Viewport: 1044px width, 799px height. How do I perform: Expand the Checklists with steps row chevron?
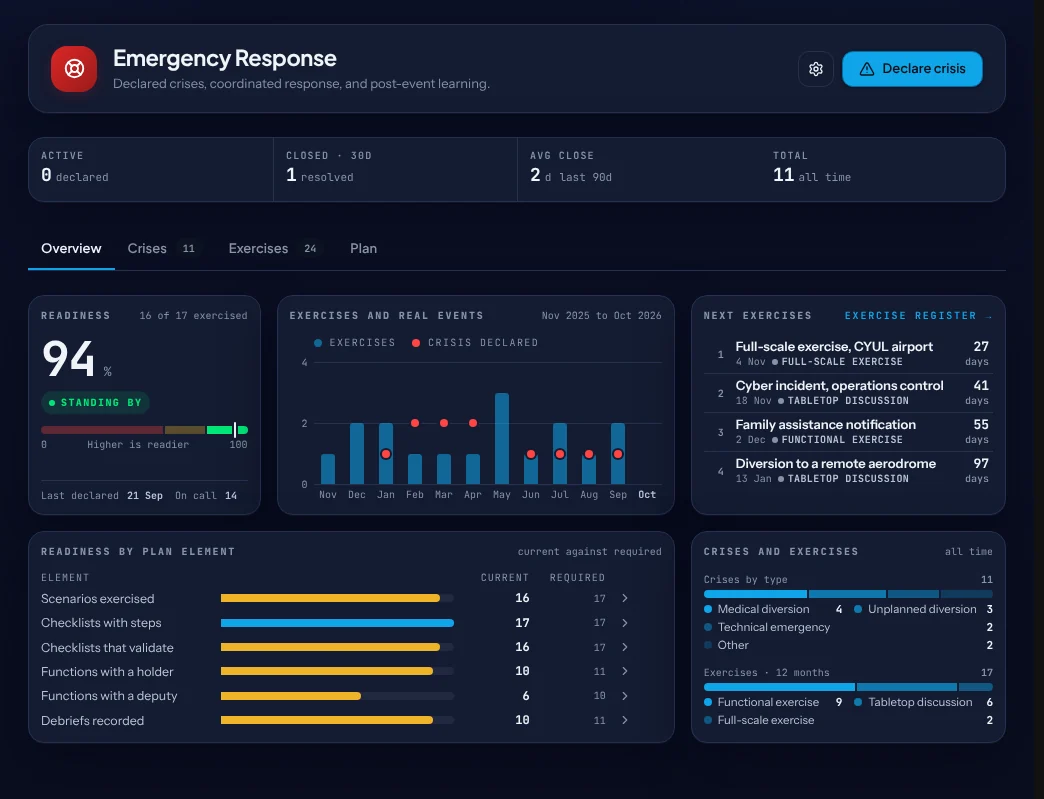pos(625,623)
